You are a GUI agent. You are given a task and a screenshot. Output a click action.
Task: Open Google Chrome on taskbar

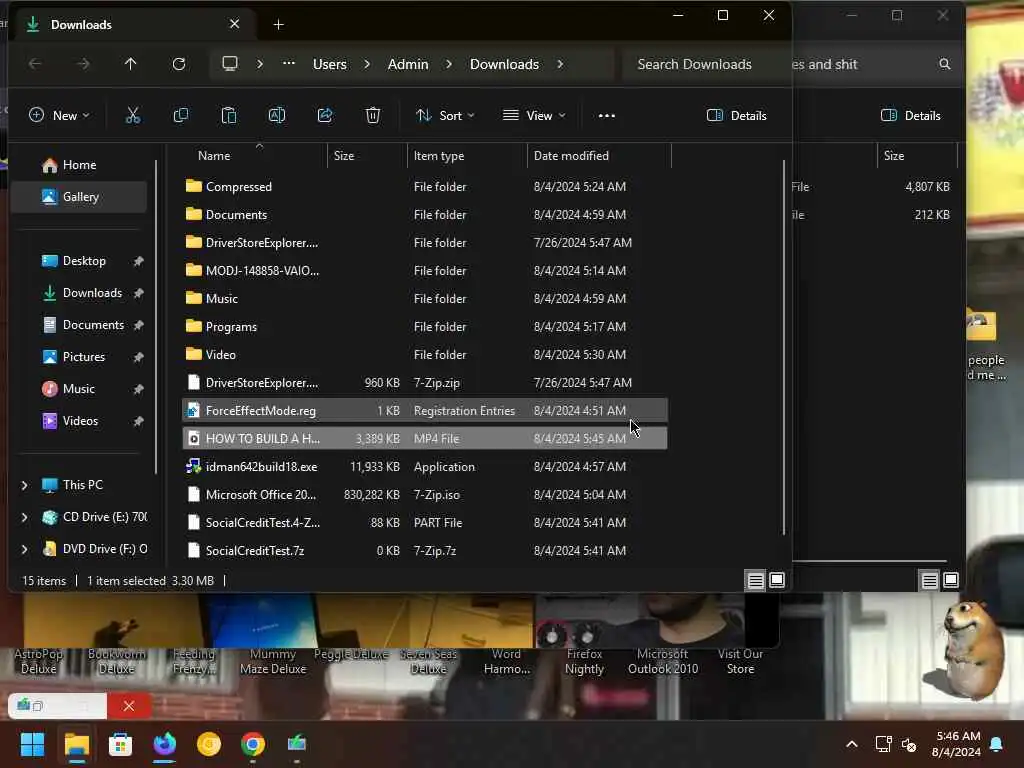click(253, 744)
